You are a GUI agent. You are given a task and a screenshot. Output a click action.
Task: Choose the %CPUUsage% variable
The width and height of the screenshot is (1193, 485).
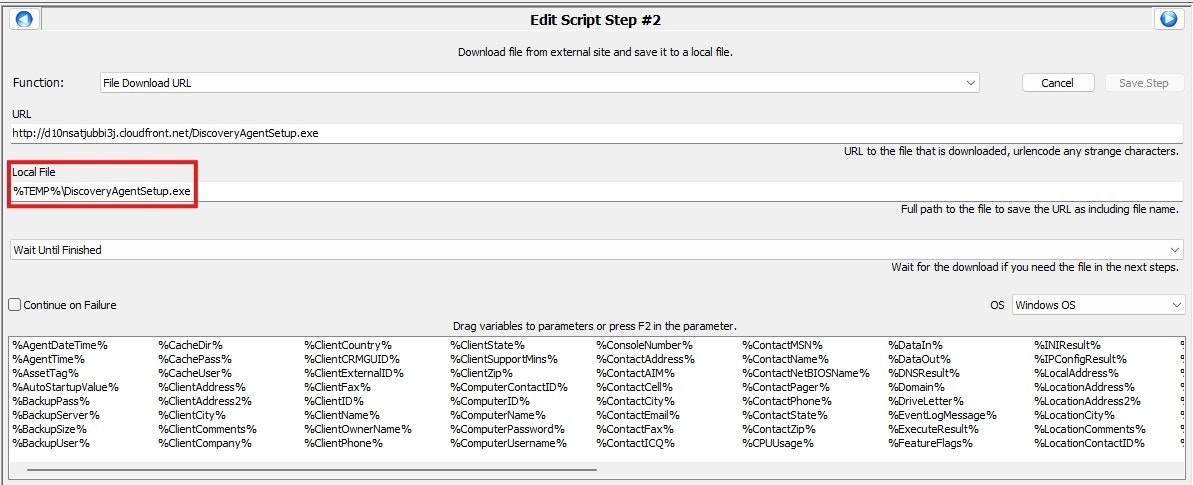tap(774, 443)
